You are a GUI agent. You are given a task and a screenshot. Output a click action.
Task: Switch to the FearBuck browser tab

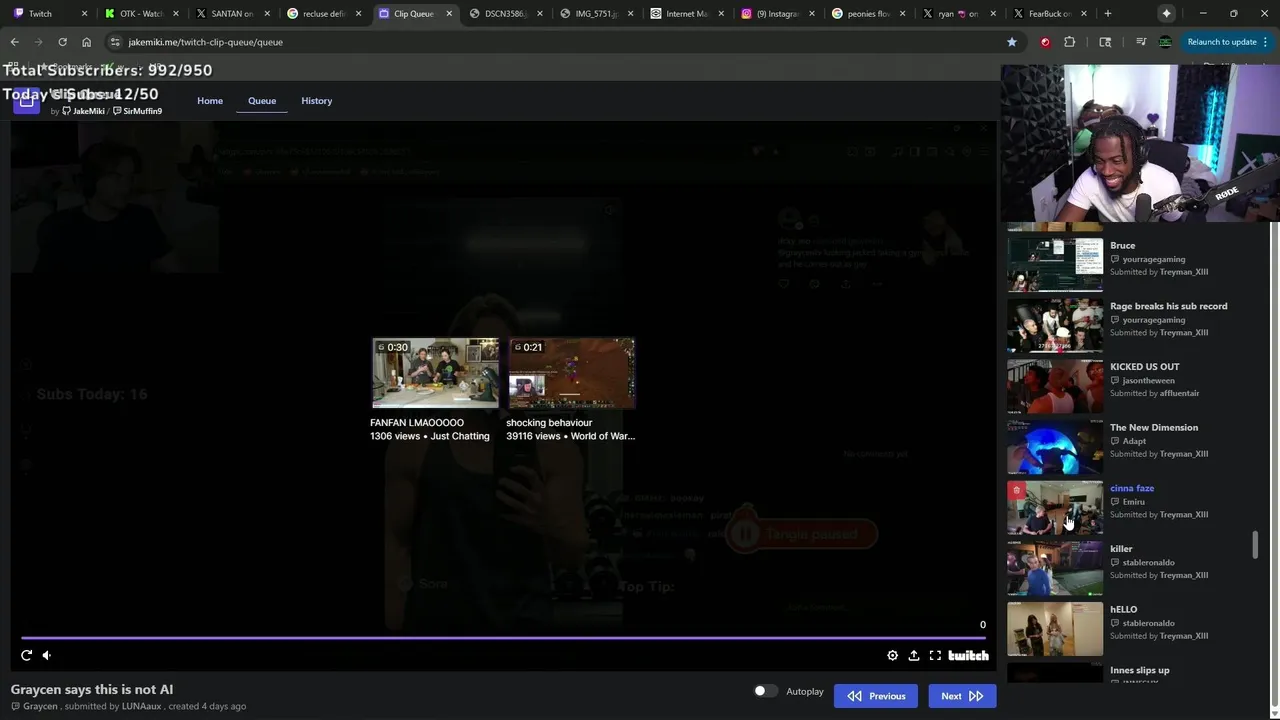pyautogui.click(x=1050, y=14)
